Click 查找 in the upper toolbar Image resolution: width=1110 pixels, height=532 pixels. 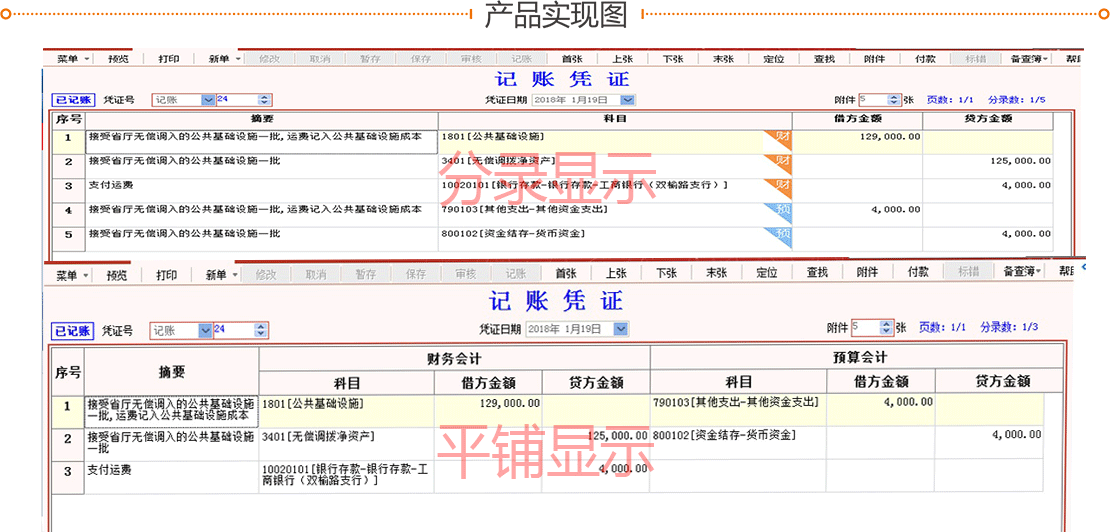(x=824, y=59)
